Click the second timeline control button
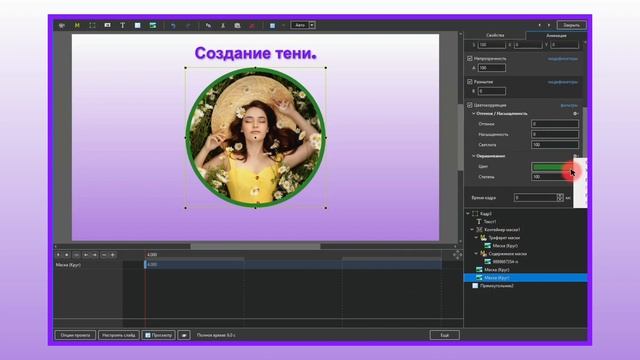Image resolution: width=640 pixels, height=360 pixels. pyautogui.click(x=67, y=255)
